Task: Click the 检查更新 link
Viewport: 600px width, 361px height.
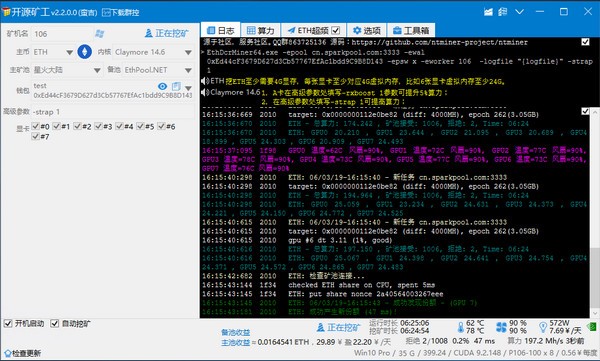Action: 22,353
